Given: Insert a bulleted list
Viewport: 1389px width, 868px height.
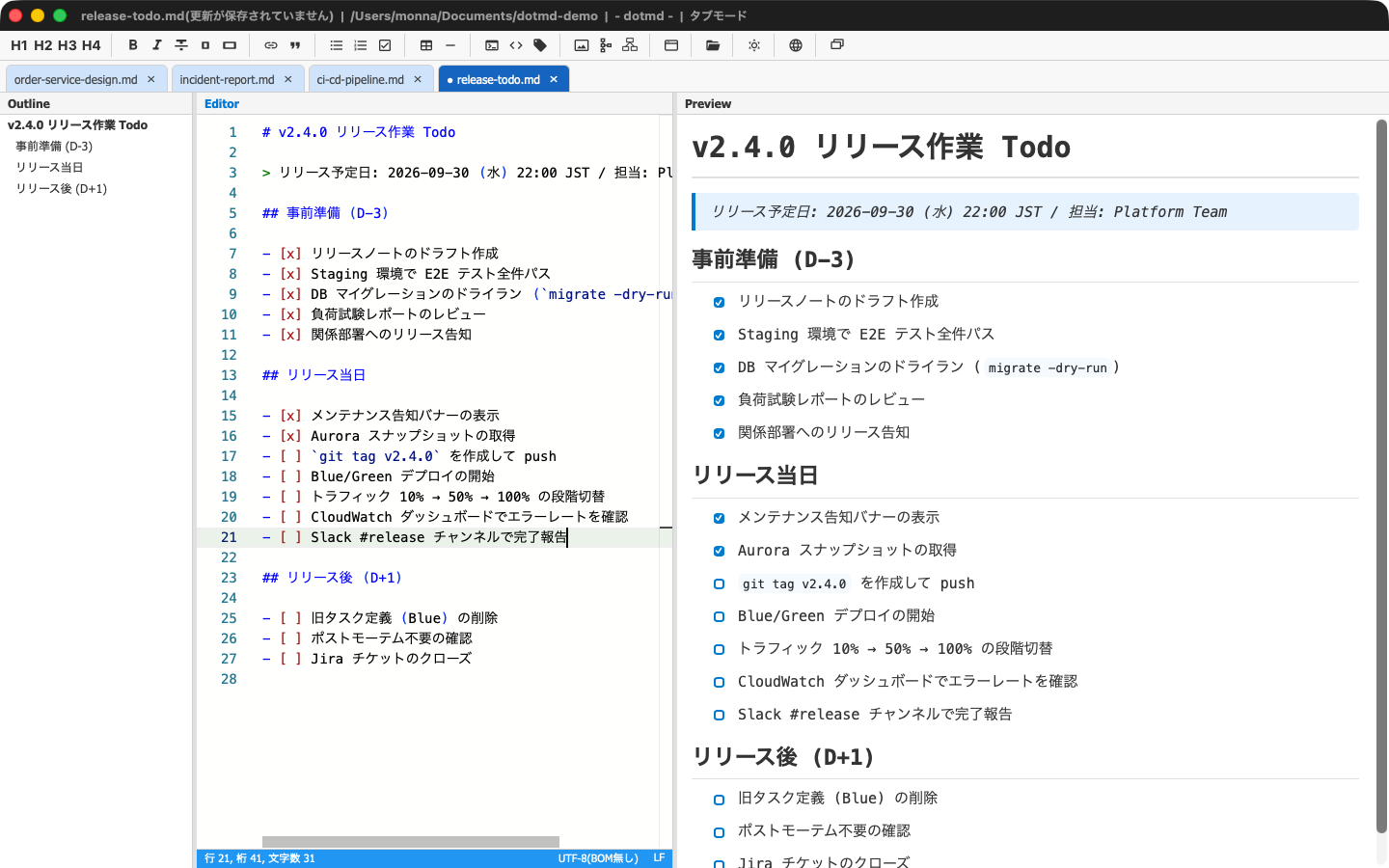Looking at the screenshot, I should [x=337, y=45].
